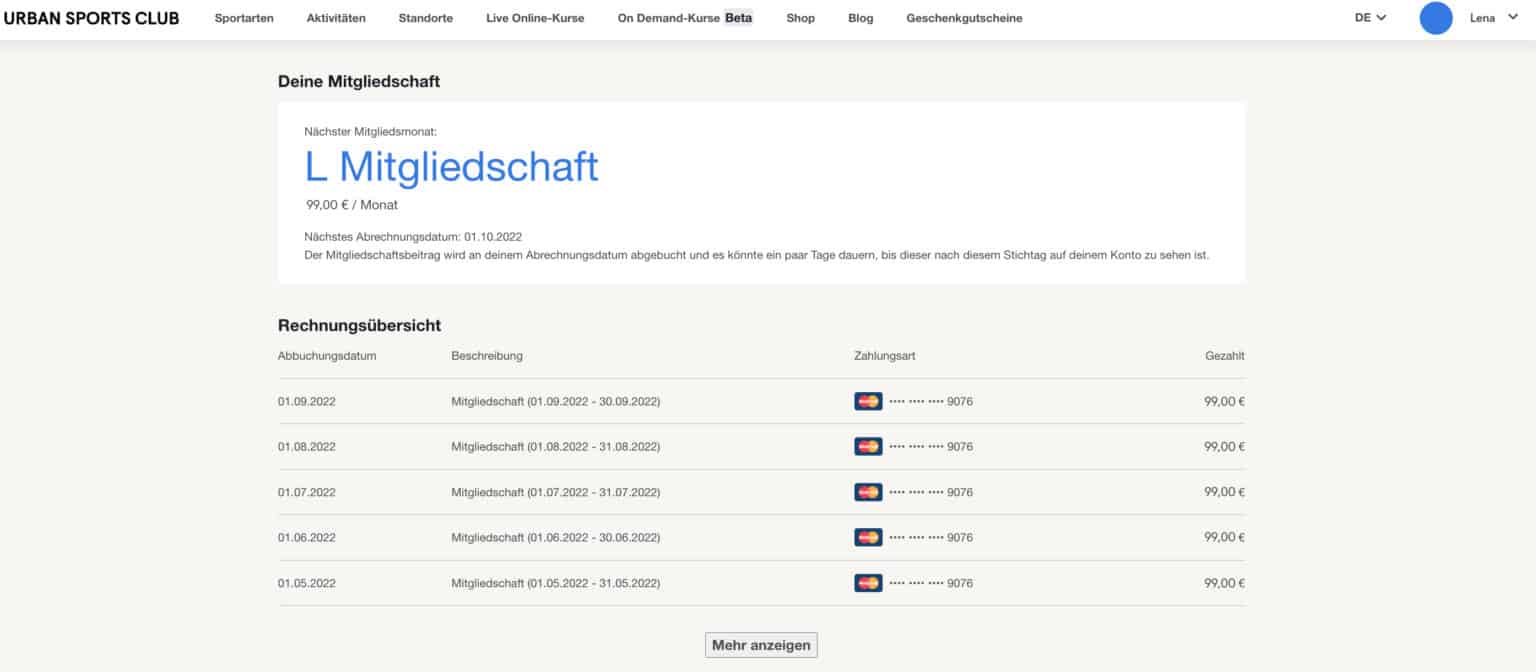Click Mastercard icon in 01.06.2022 row
This screenshot has height=672, width=1536.
(868, 537)
